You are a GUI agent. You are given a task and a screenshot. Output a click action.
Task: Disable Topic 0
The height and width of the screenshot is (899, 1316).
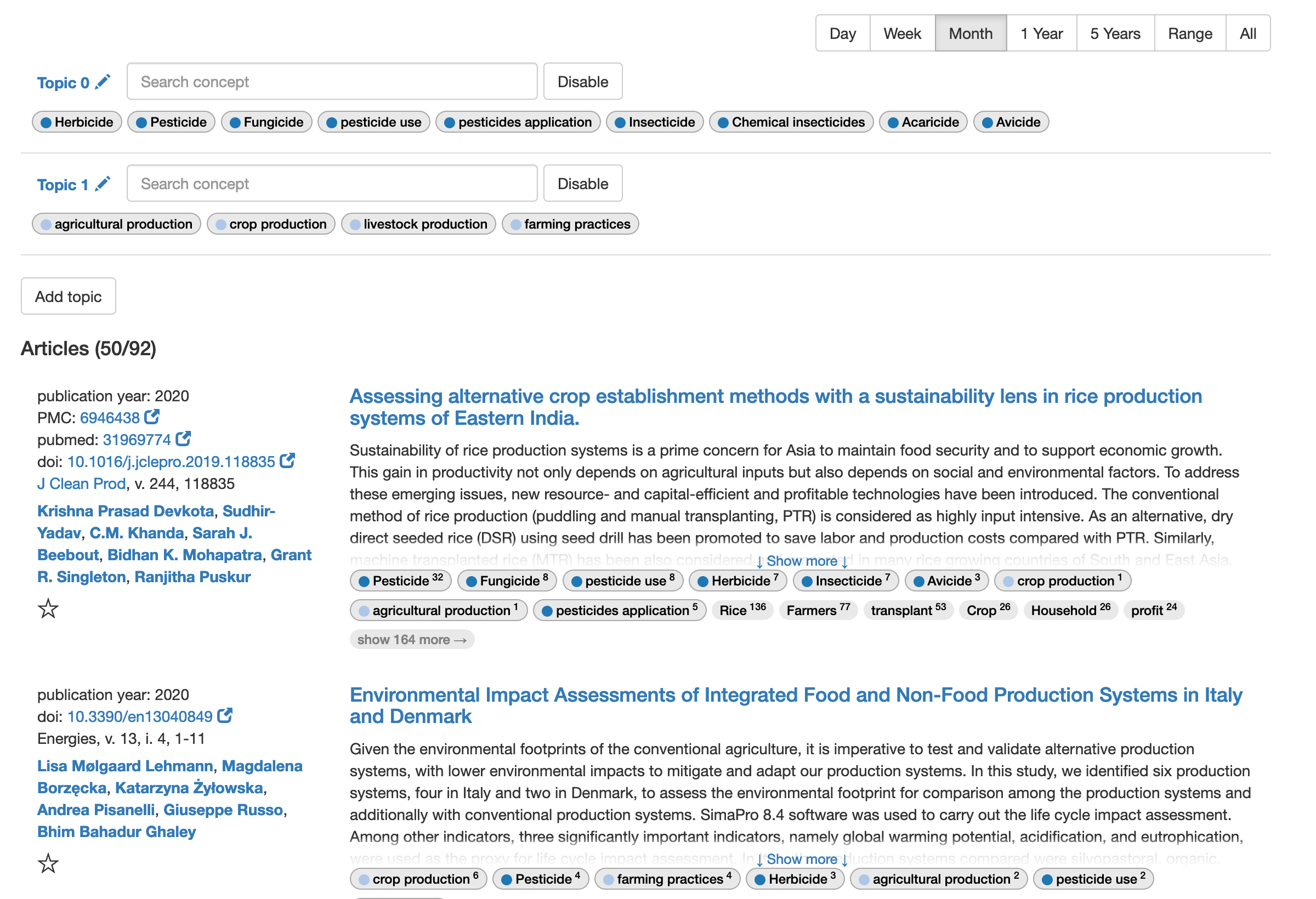[x=582, y=82]
